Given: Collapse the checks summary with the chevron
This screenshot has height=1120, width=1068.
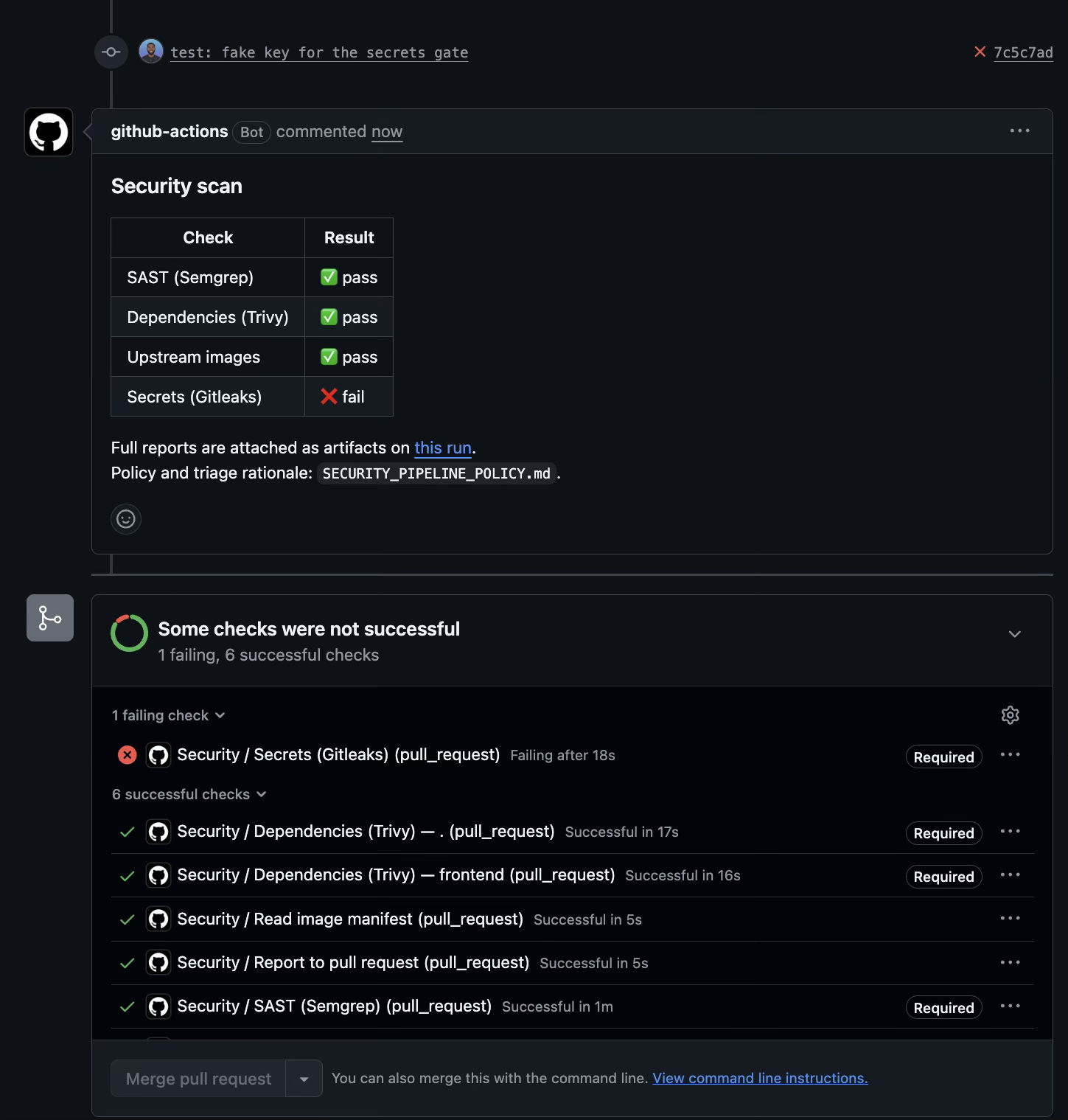Looking at the screenshot, I should click(x=1015, y=634).
